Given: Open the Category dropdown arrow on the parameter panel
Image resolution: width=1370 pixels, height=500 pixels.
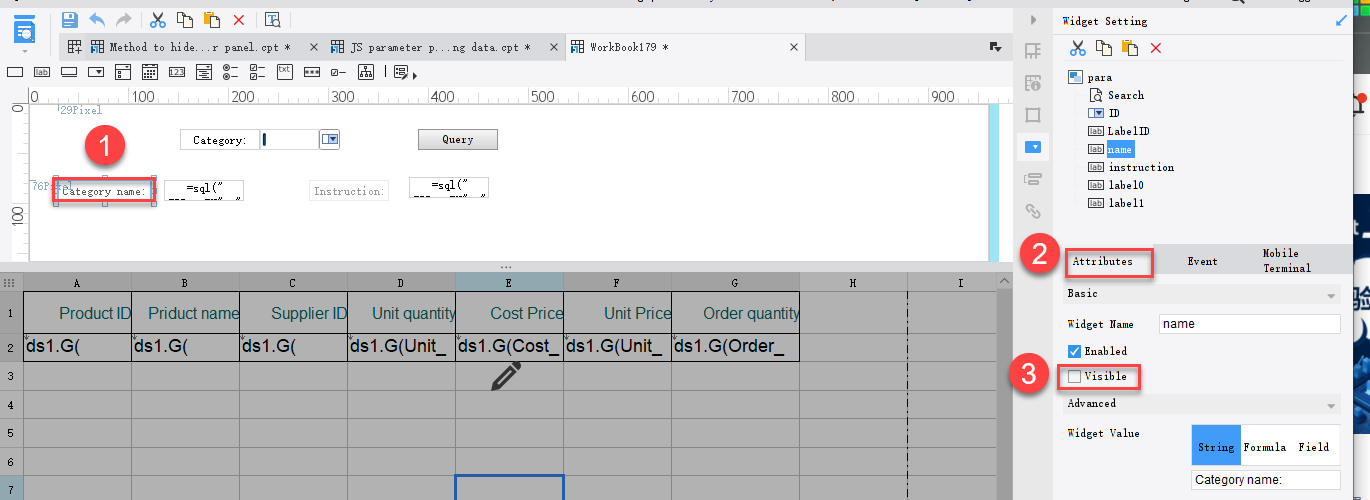Looking at the screenshot, I should click(x=330, y=140).
